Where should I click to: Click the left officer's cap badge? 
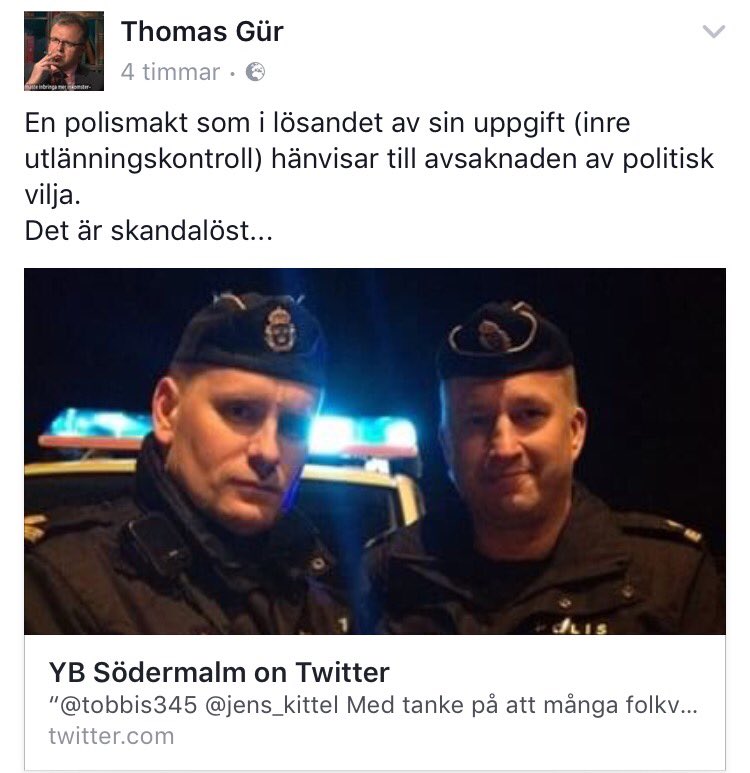tap(279, 329)
